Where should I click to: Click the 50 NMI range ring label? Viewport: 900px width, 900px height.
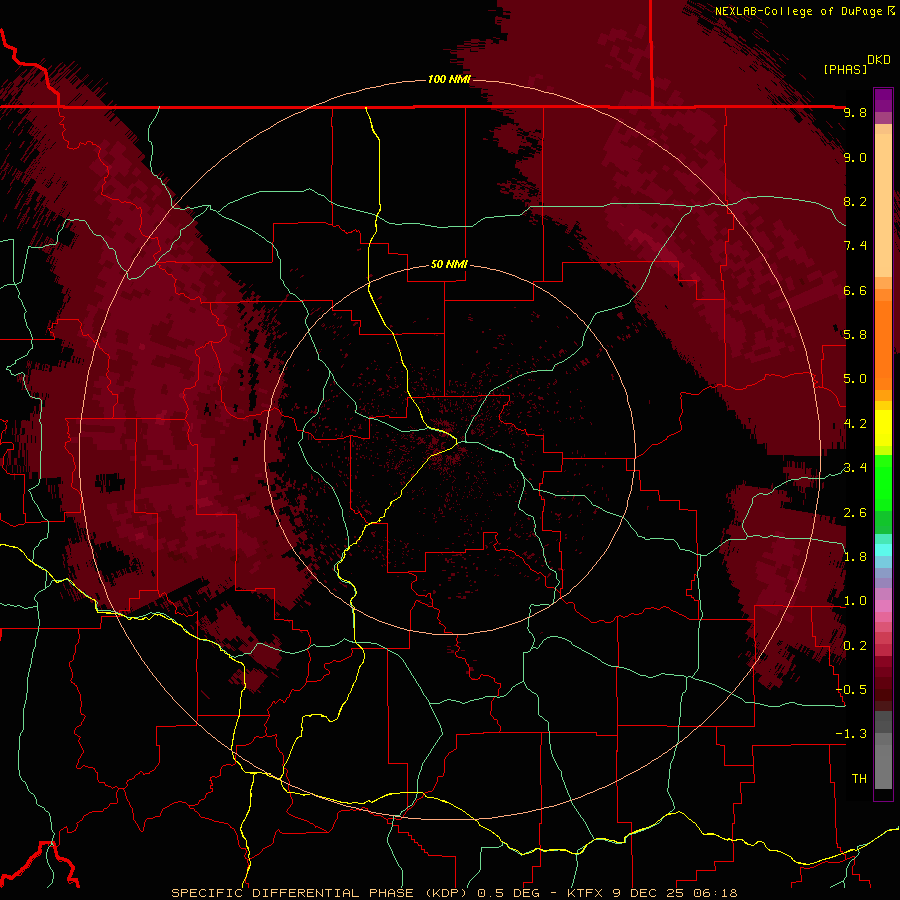[x=449, y=264]
